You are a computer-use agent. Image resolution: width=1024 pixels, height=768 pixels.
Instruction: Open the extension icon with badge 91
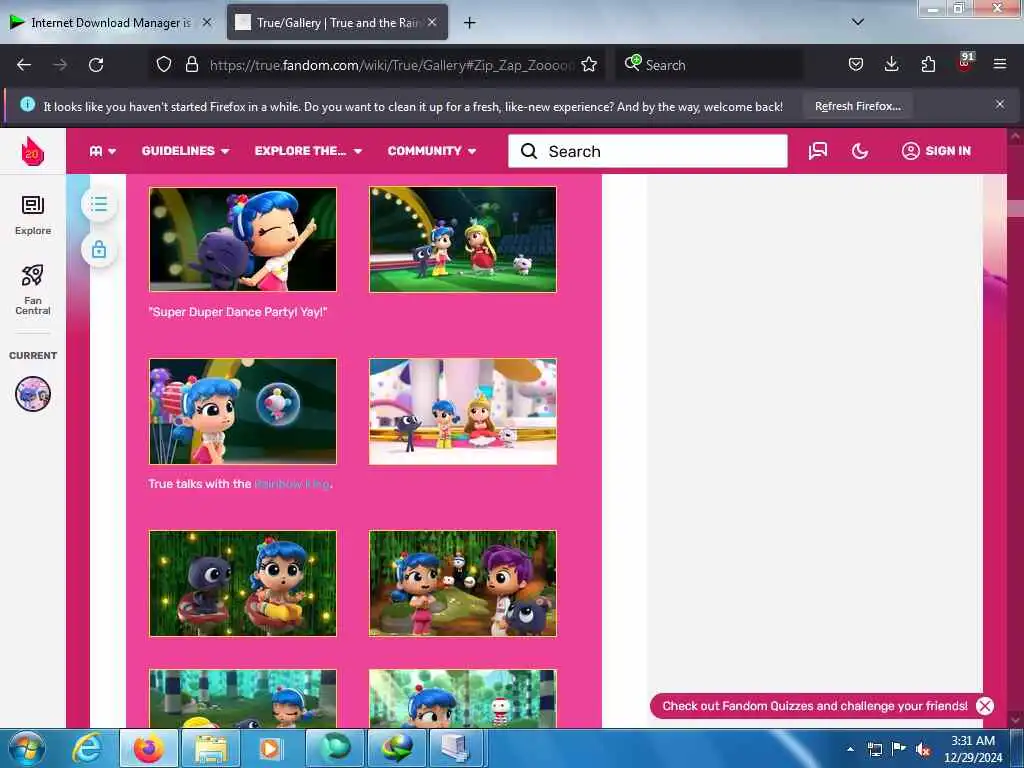(965, 63)
